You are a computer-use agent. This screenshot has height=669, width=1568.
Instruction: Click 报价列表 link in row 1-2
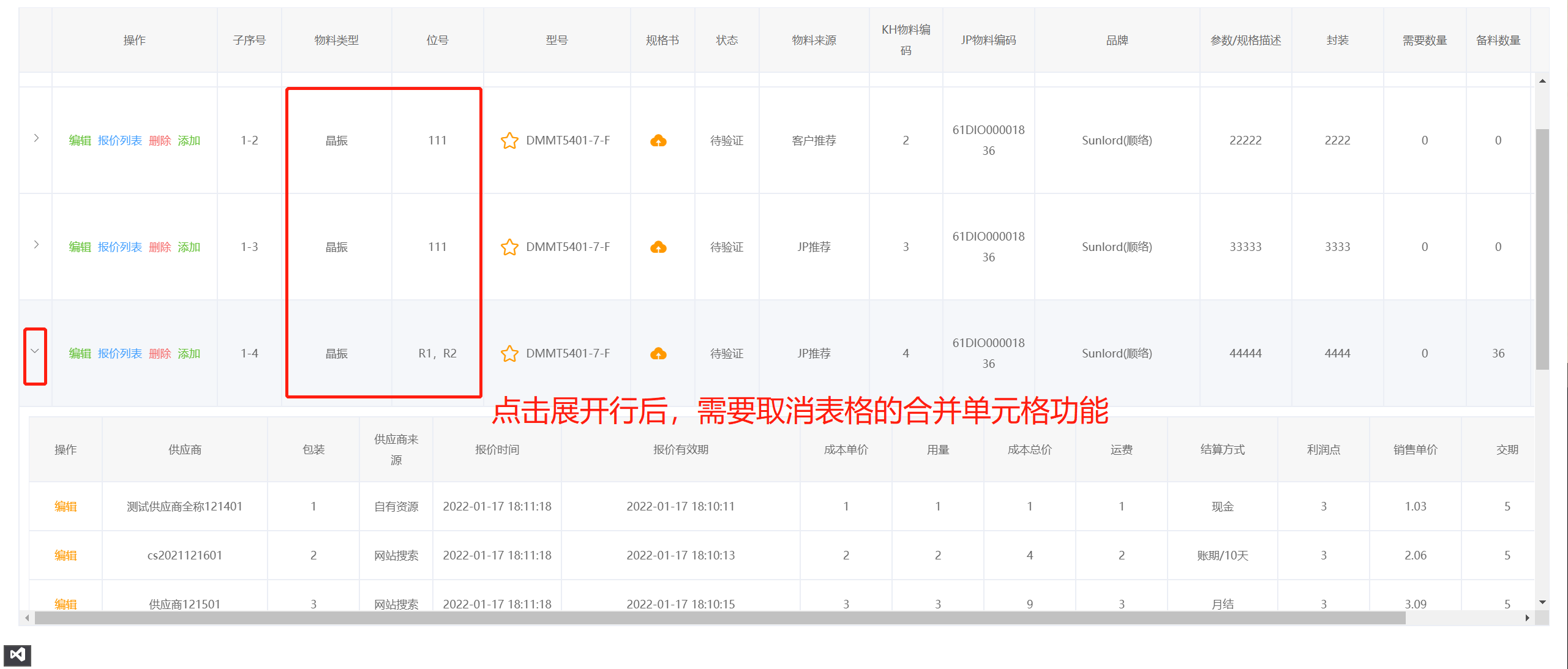pos(120,141)
